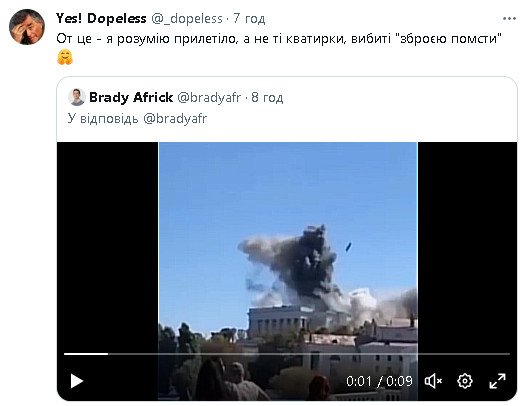This screenshot has height=406, width=524.
Task: Open @bradyafr mention in reply line
Action: coord(175,119)
